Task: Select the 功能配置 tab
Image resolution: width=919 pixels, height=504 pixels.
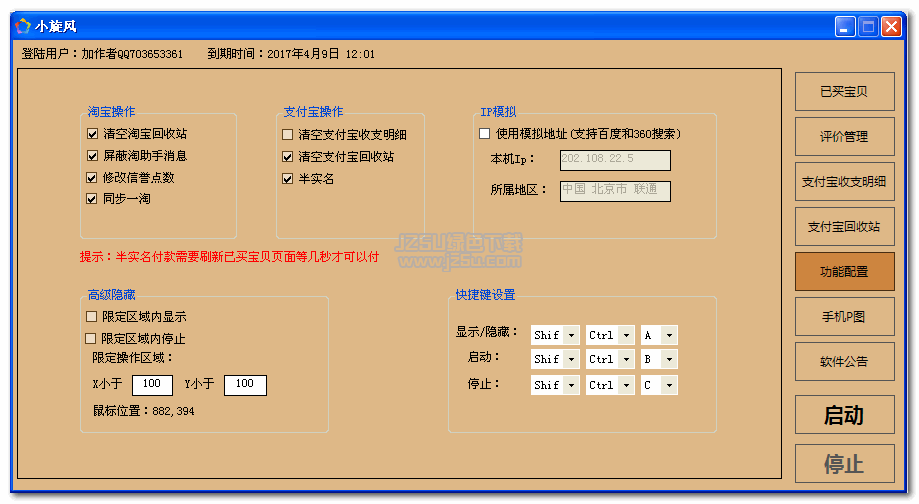Action: [845, 272]
